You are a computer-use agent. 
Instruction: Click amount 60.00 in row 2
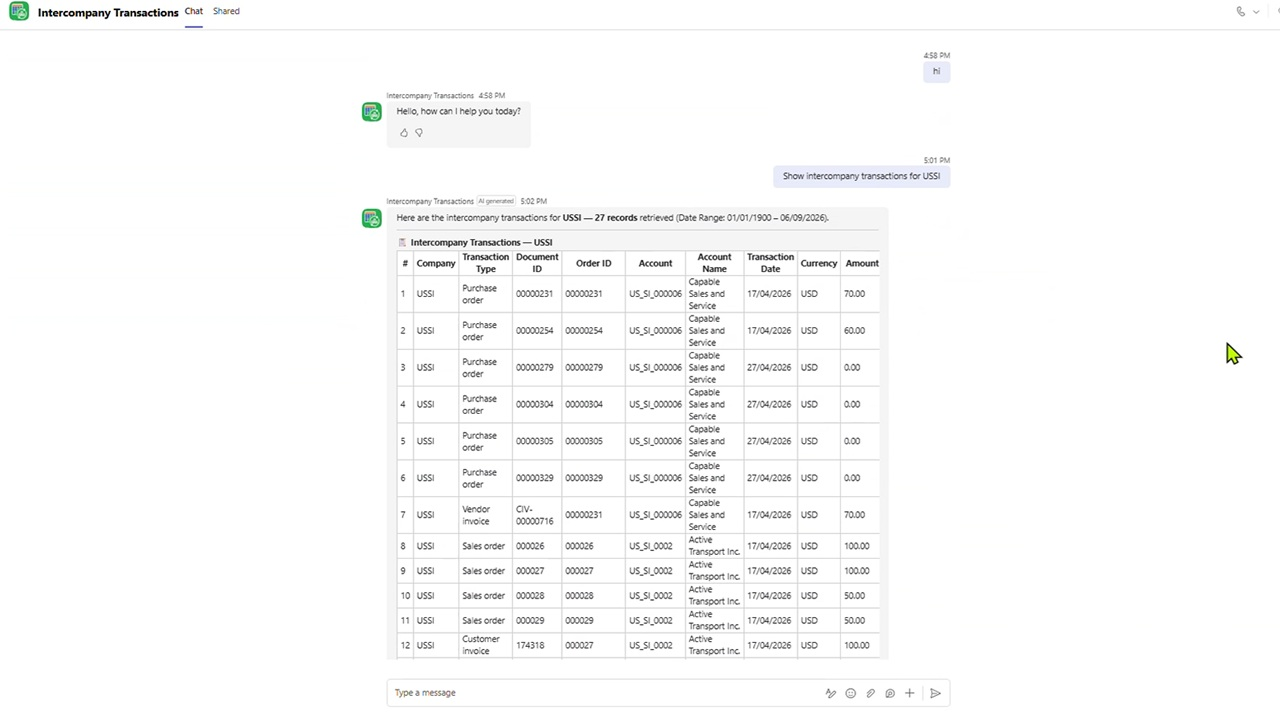[854, 331]
